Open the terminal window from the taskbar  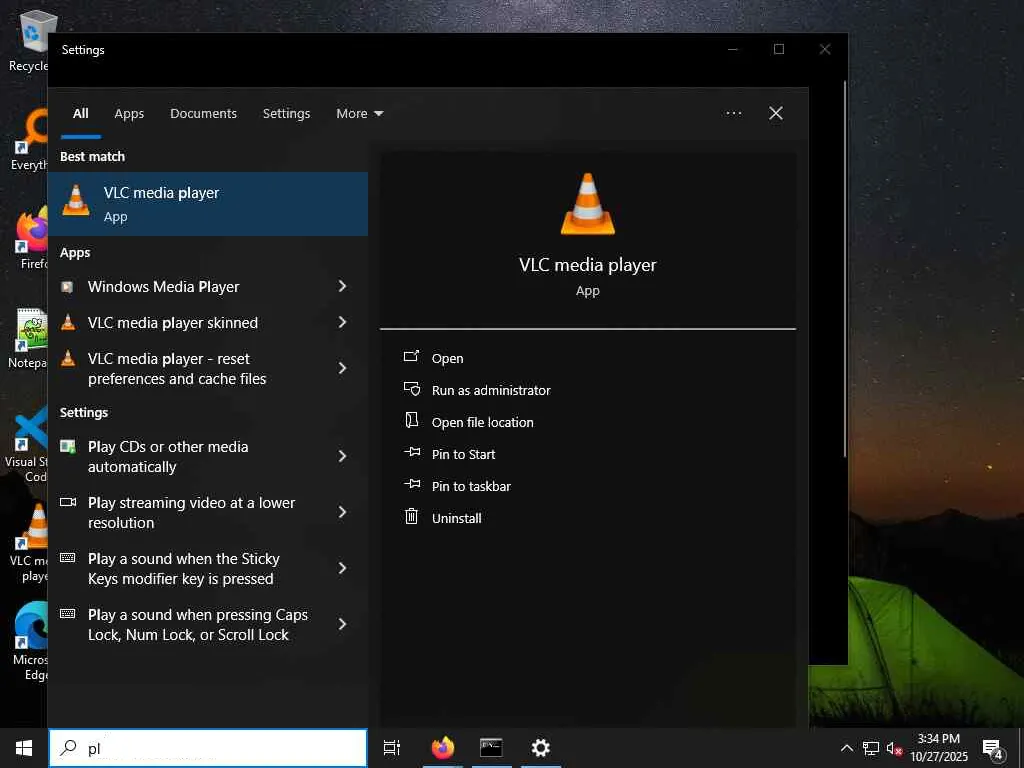(491, 748)
